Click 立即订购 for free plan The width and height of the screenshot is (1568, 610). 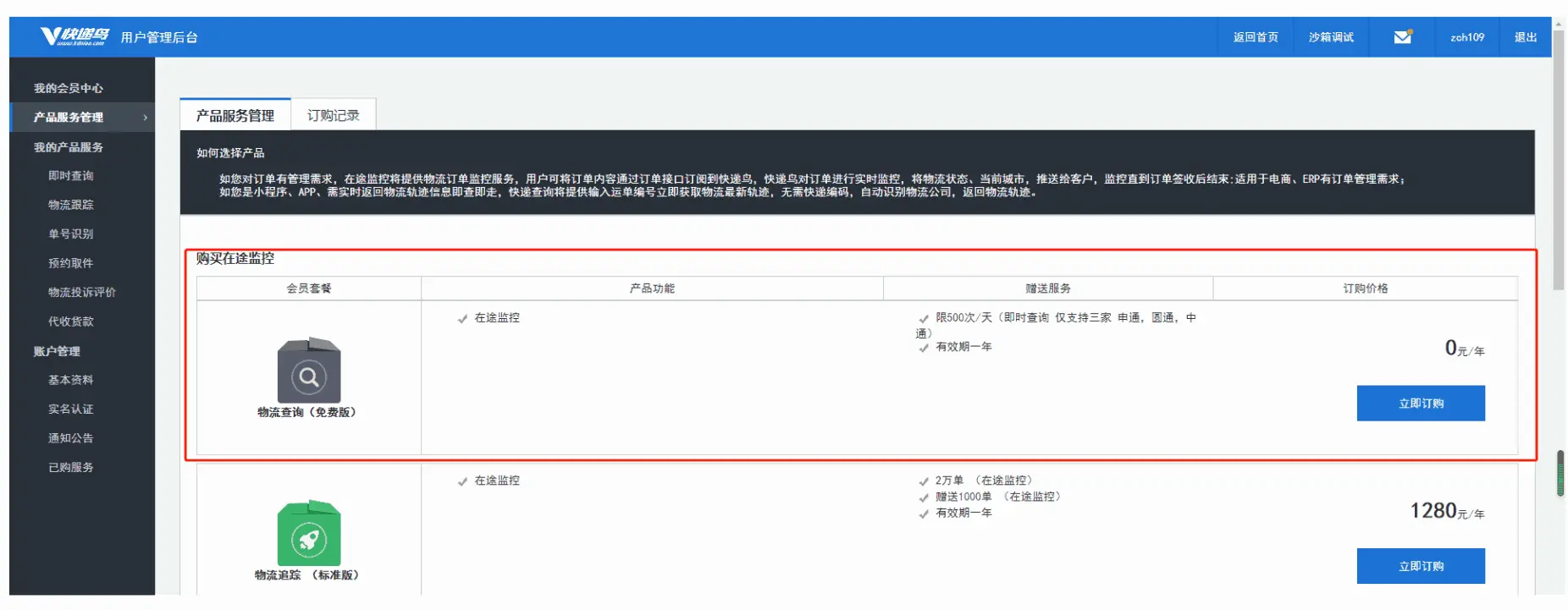coord(1420,404)
